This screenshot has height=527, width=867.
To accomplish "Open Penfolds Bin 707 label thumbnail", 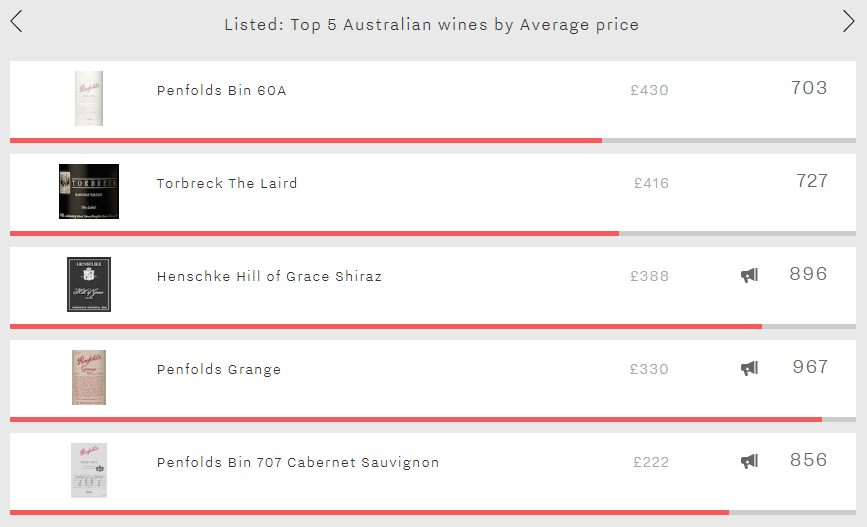I will click(89, 470).
